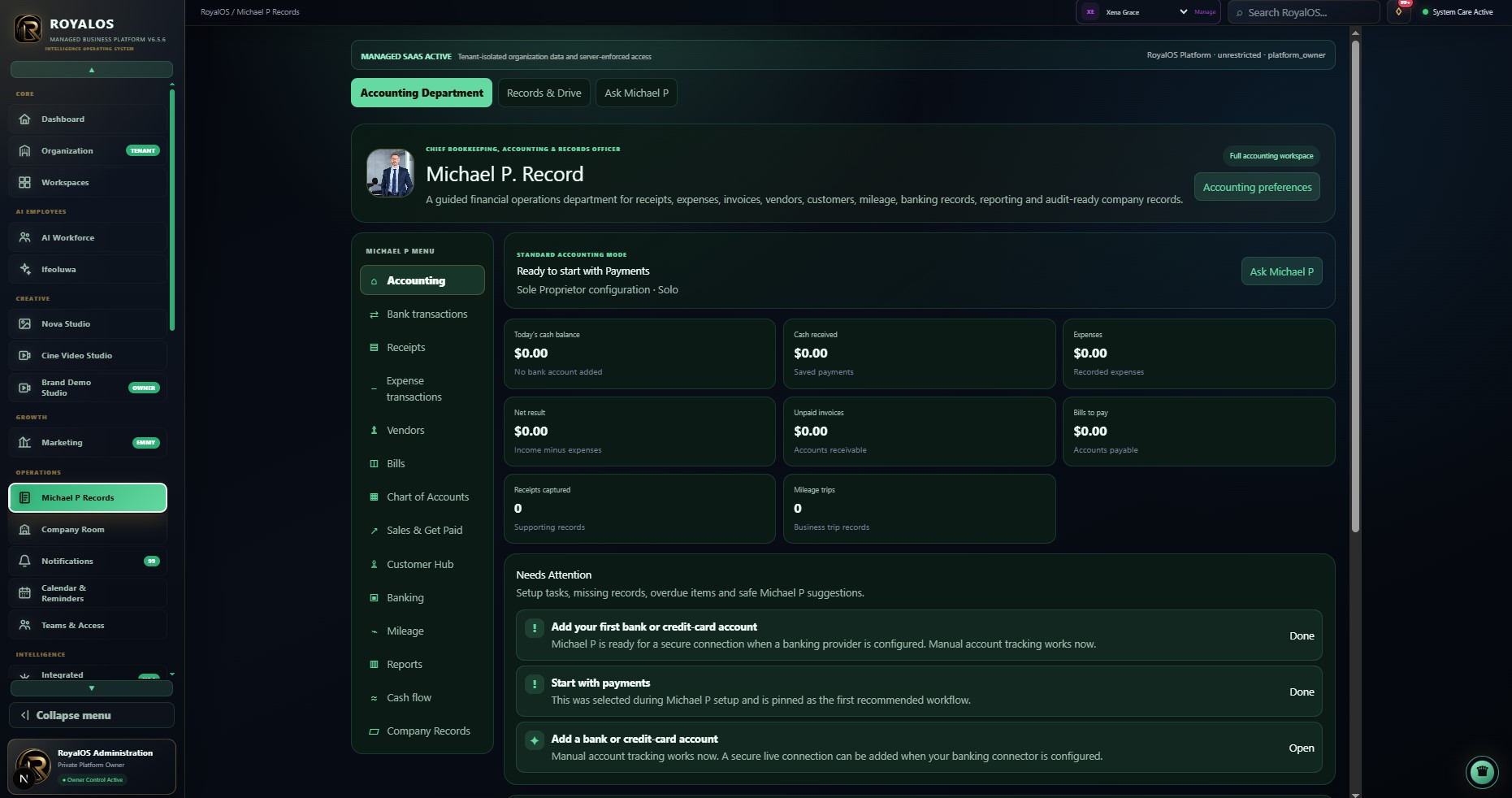Image resolution: width=1512 pixels, height=798 pixels.
Task: Click the main content vertical scrollbar
Action: [x=1354, y=286]
